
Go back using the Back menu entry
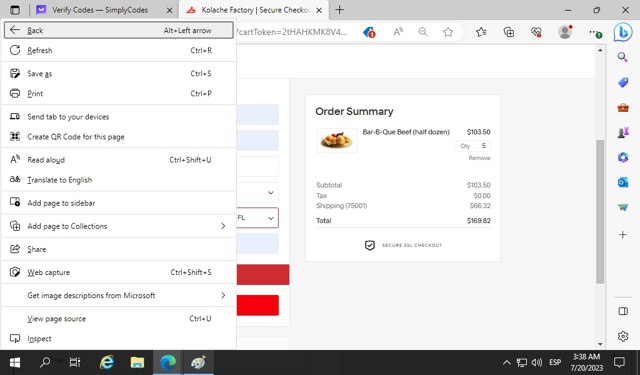pos(118,30)
